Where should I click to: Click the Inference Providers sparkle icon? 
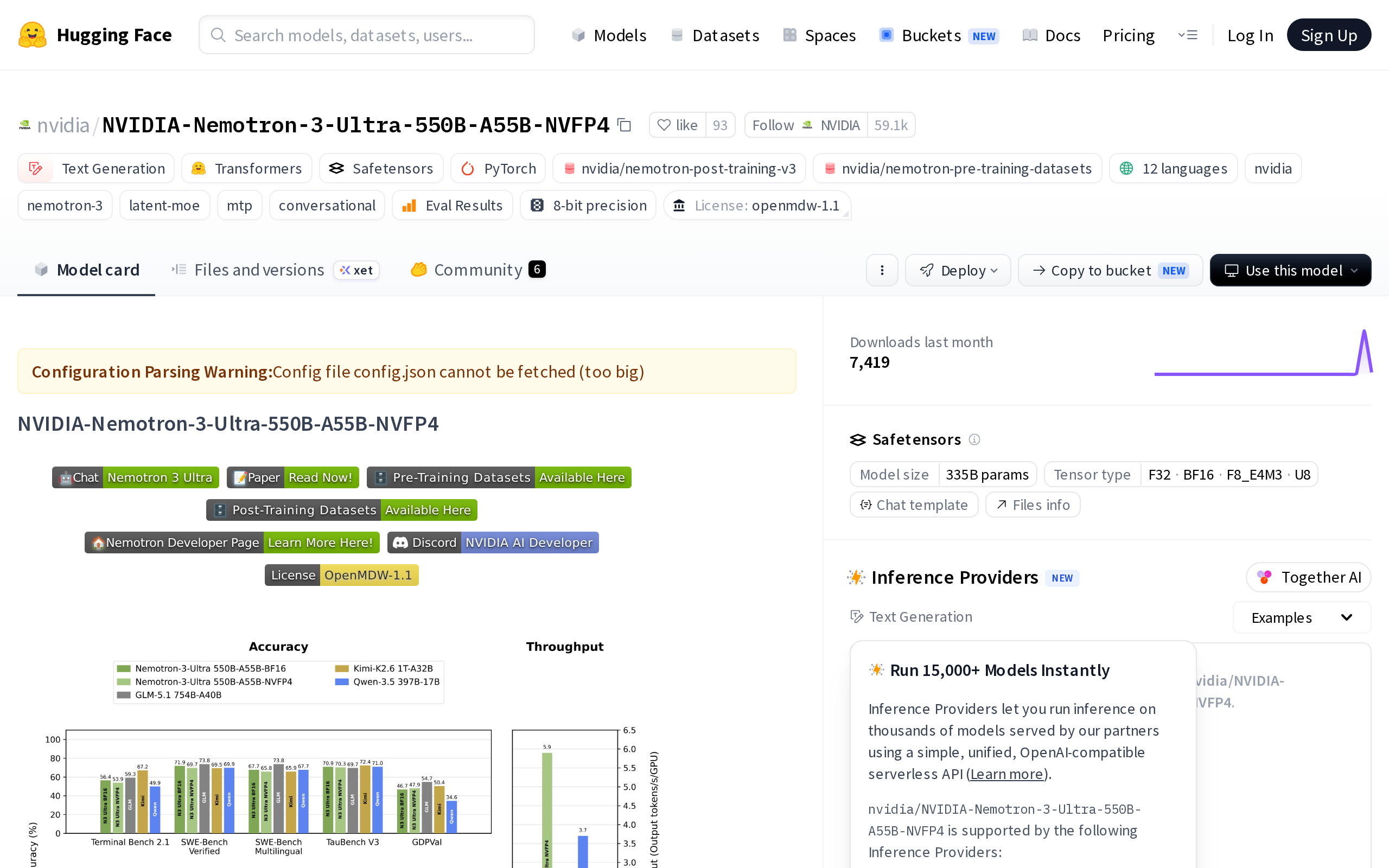point(856,578)
